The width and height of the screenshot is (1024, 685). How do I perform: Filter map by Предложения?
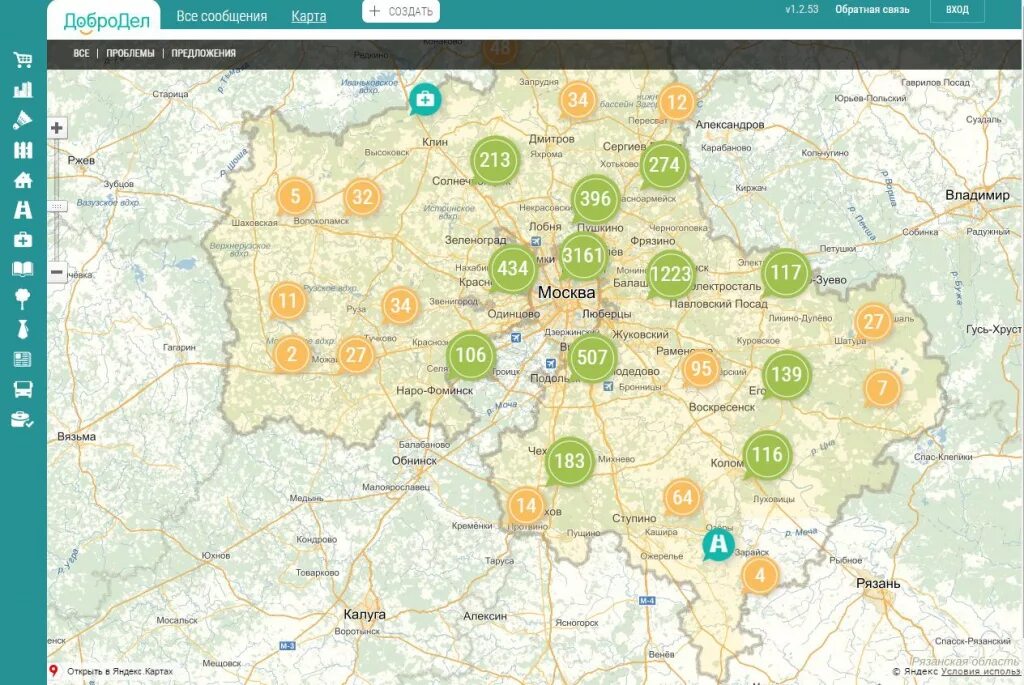tap(204, 54)
